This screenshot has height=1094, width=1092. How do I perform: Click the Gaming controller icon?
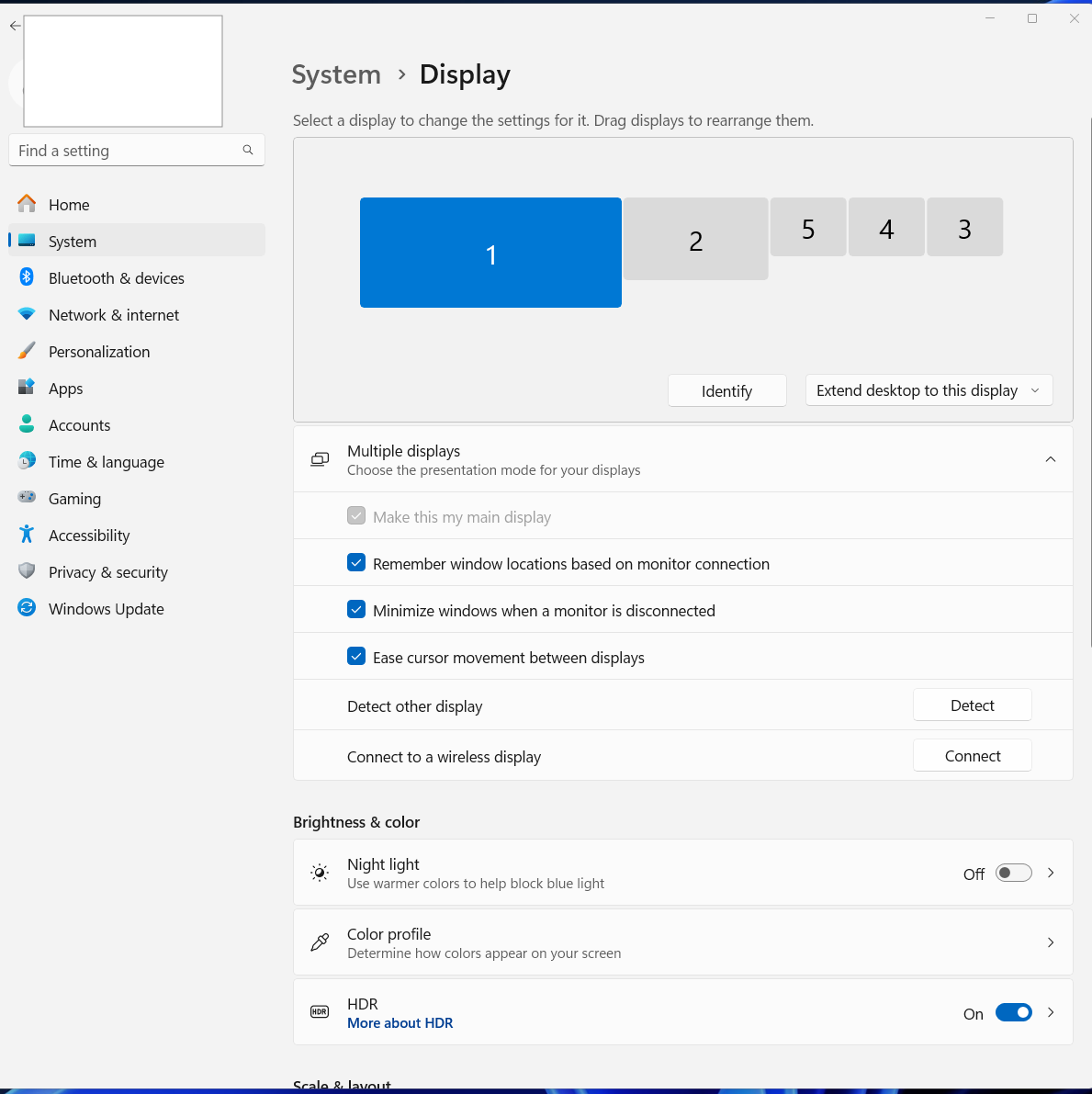tap(27, 498)
